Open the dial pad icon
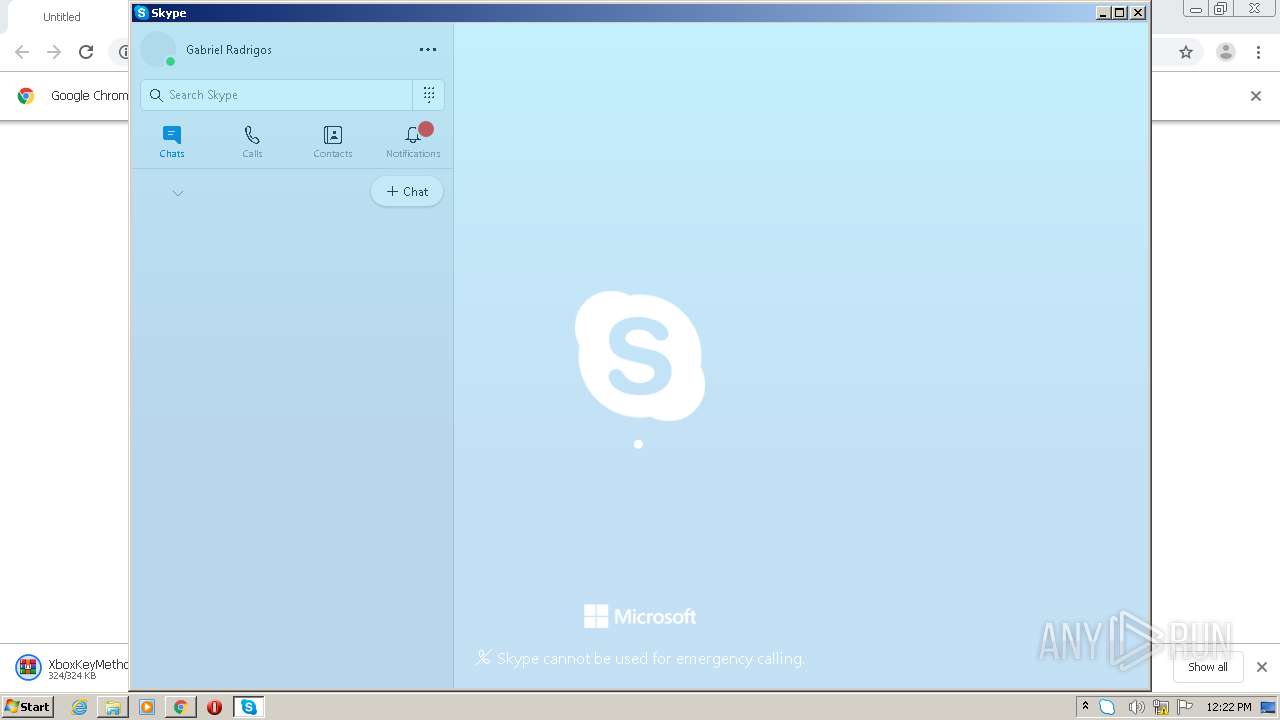 tap(429, 95)
